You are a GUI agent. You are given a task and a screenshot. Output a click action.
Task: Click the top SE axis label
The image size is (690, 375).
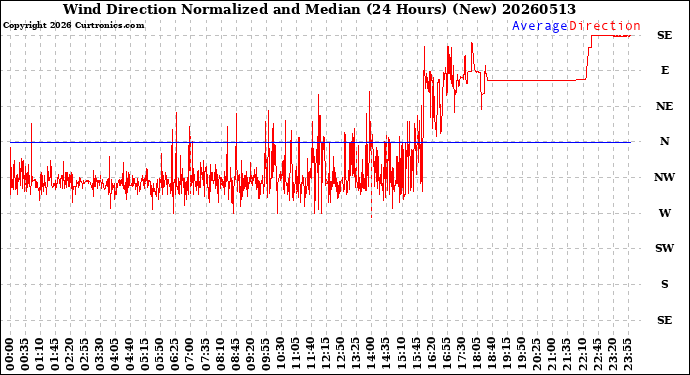point(664,35)
